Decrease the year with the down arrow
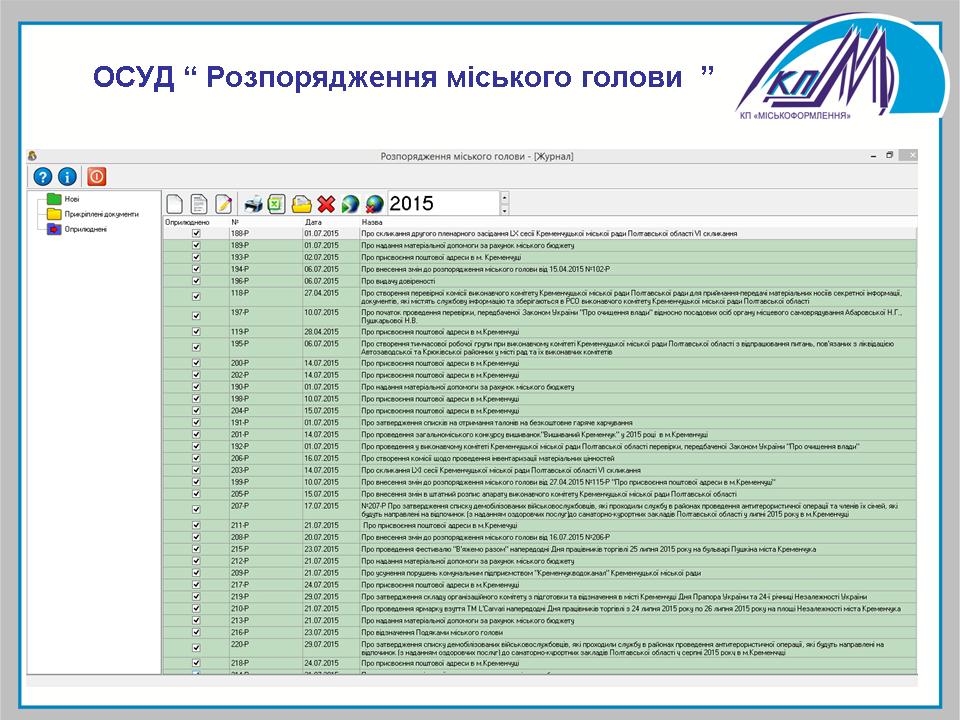Viewport: 960px width, 720px height. [x=504, y=210]
